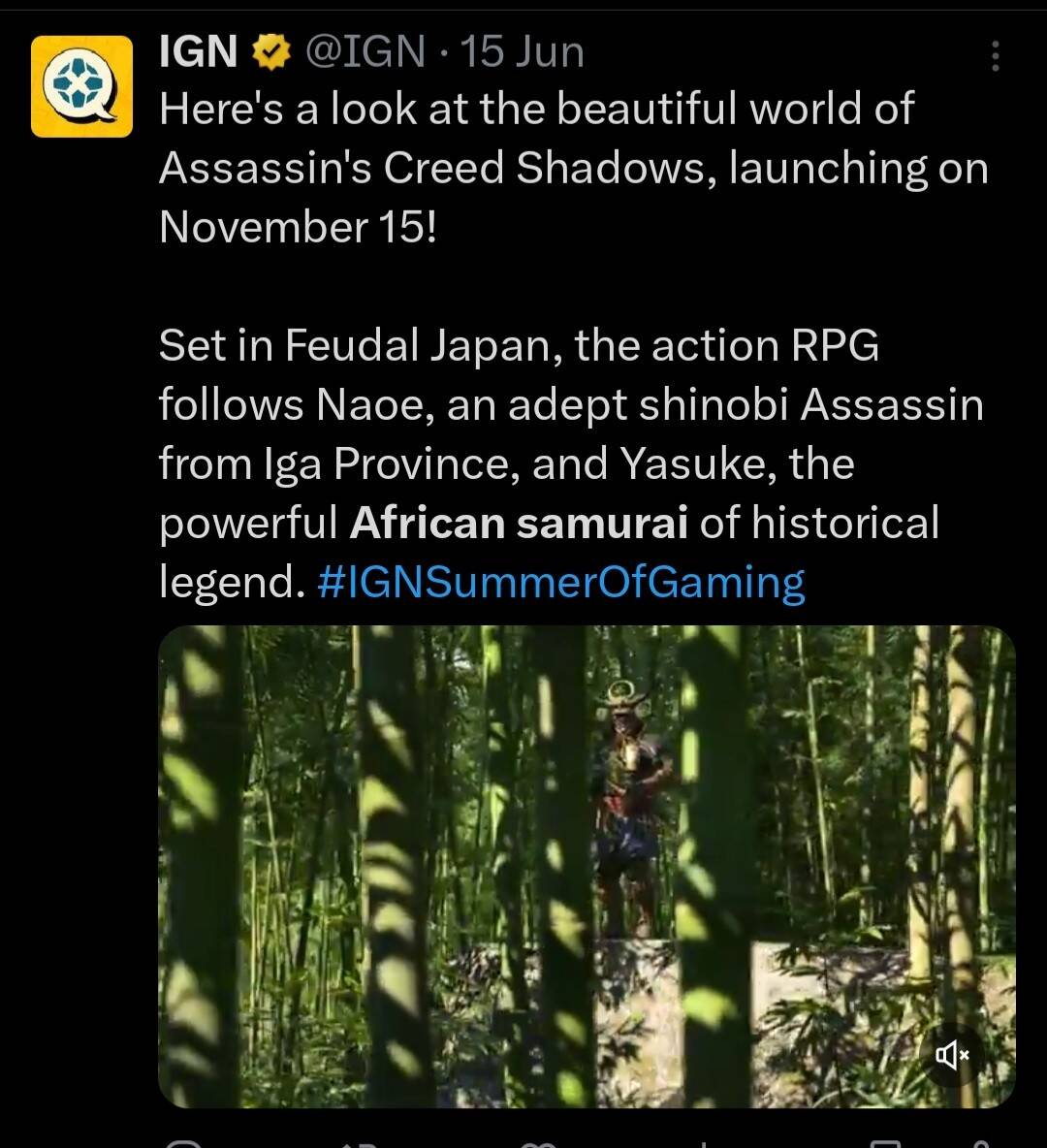The image size is (1047, 1148).
Task: Open the three-dot more options menu
Action: [995, 55]
